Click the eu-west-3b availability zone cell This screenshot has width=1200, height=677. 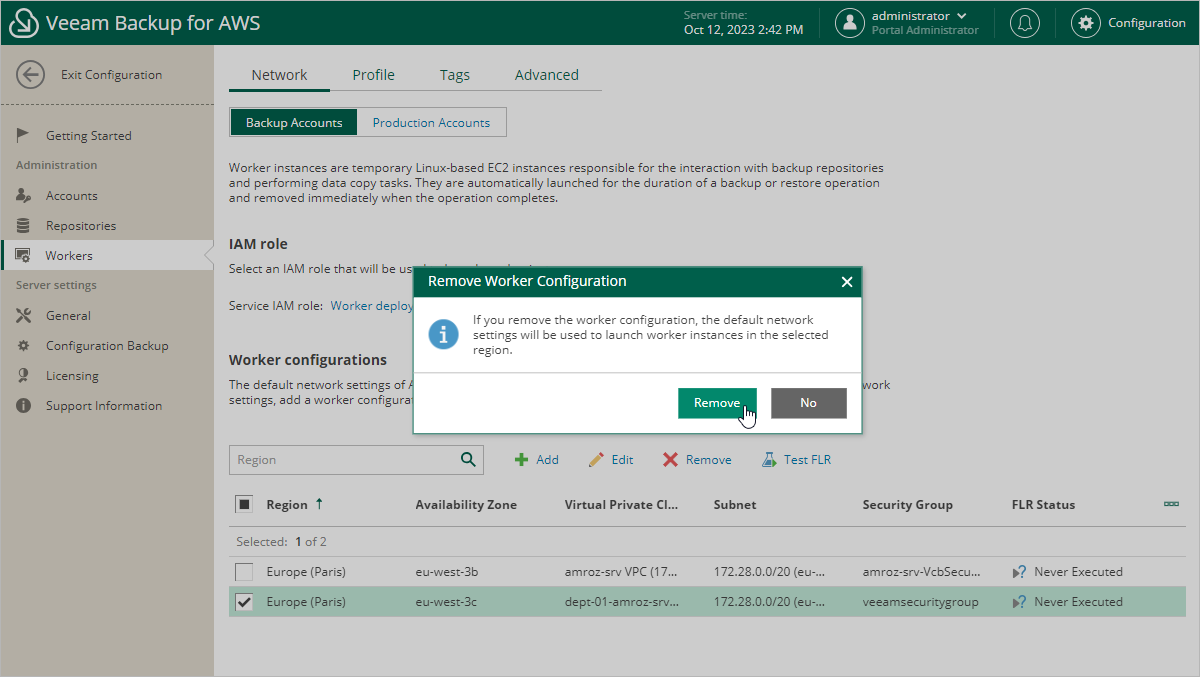coord(447,572)
